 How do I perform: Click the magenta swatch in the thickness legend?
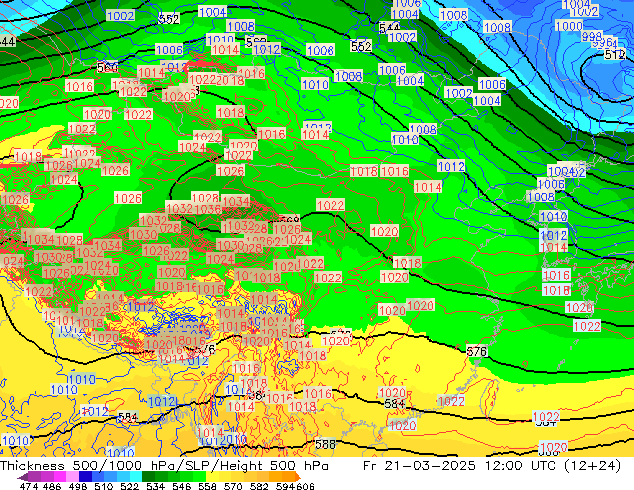coord(60,476)
